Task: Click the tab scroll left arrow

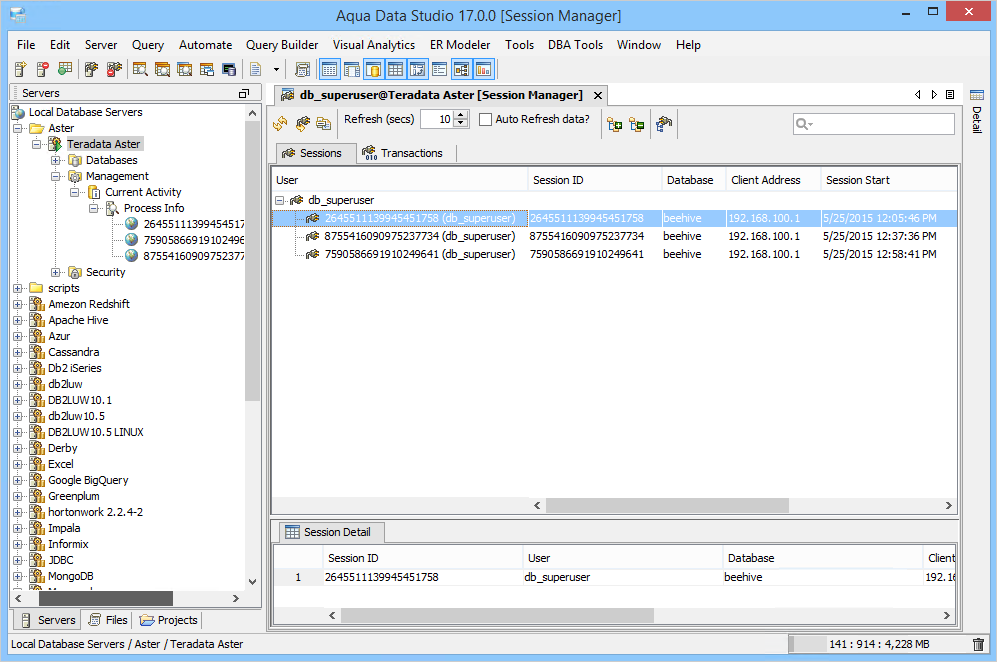Action: click(x=918, y=95)
